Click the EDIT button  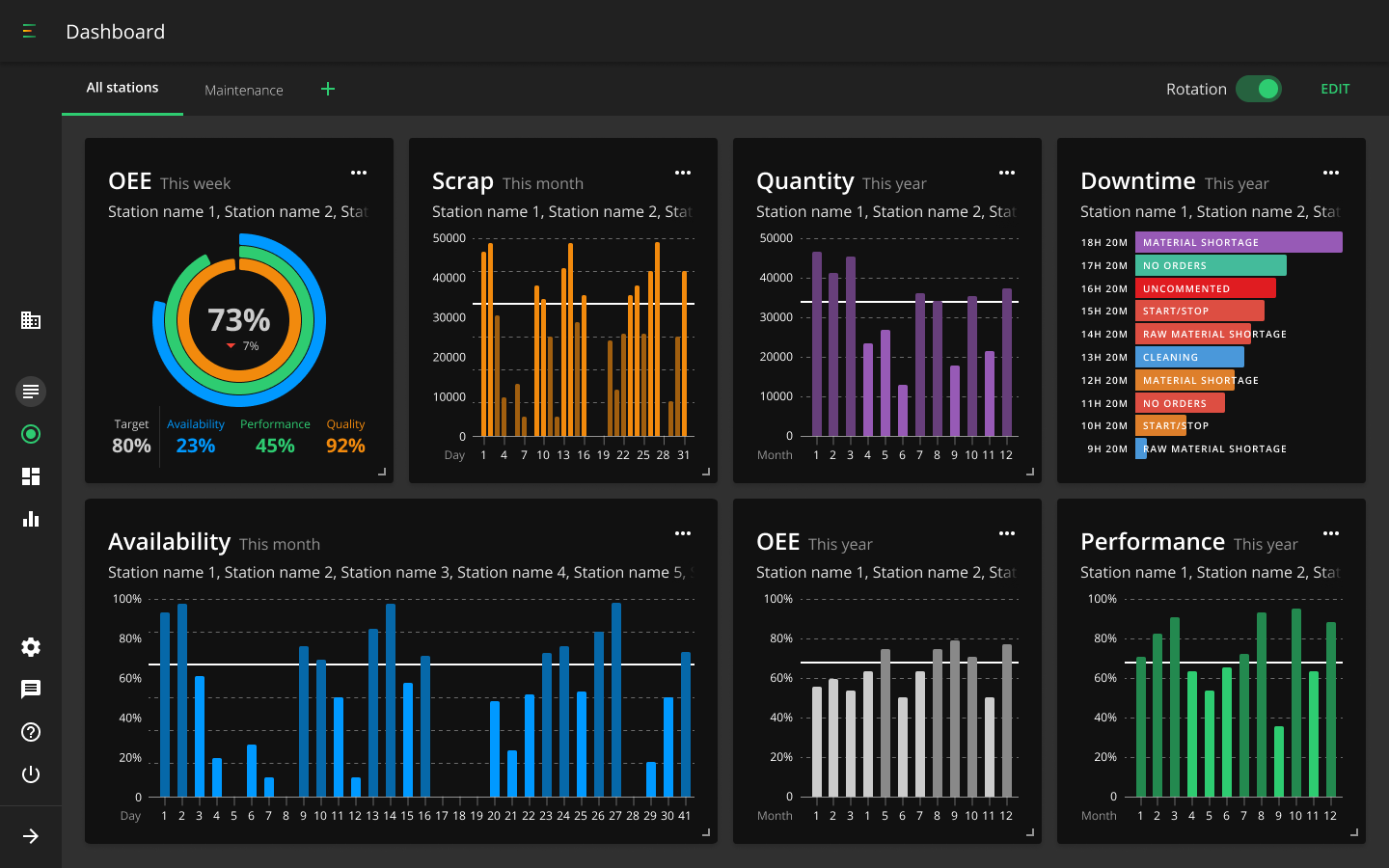1335,89
